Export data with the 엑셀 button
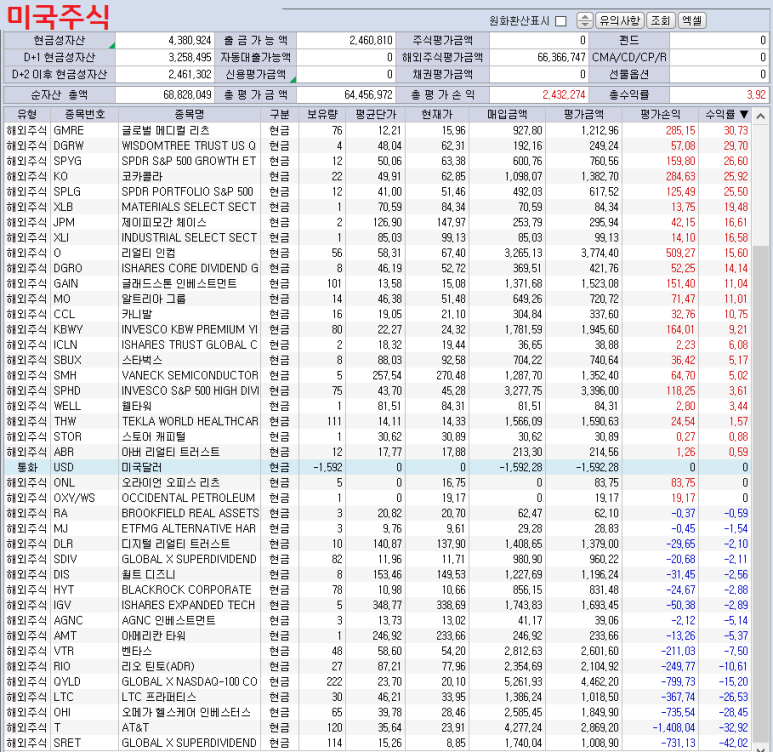 692,21
